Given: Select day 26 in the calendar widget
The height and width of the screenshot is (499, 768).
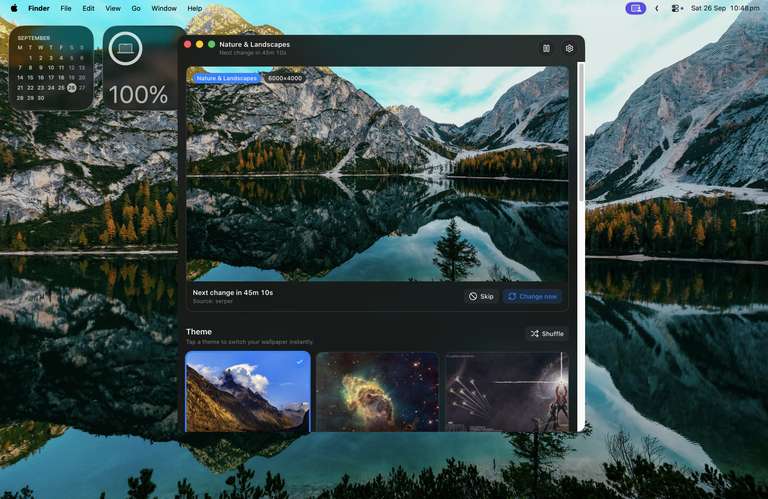Looking at the screenshot, I should pyautogui.click(x=72, y=88).
